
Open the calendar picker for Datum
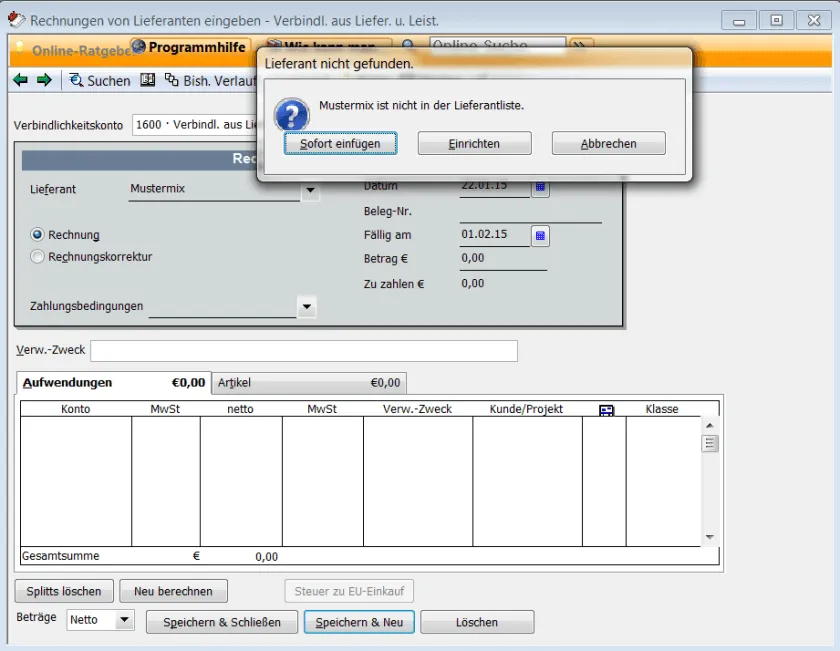pyautogui.click(x=540, y=187)
